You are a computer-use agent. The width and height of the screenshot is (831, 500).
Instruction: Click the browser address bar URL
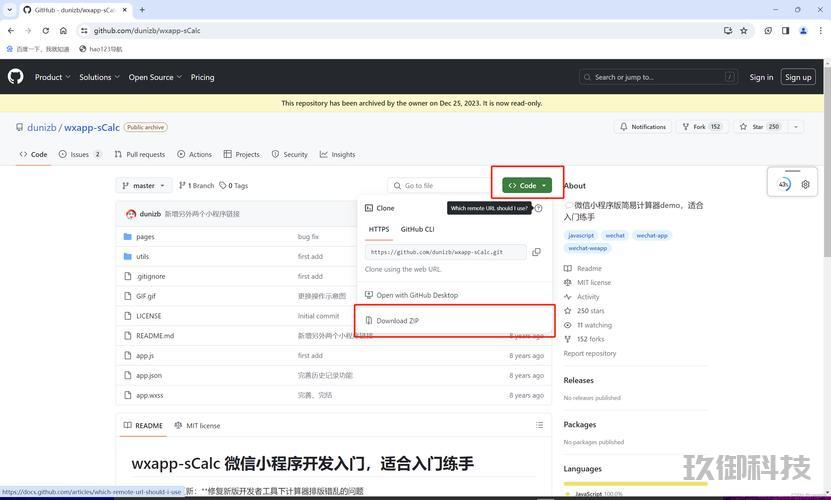click(147, 31)
